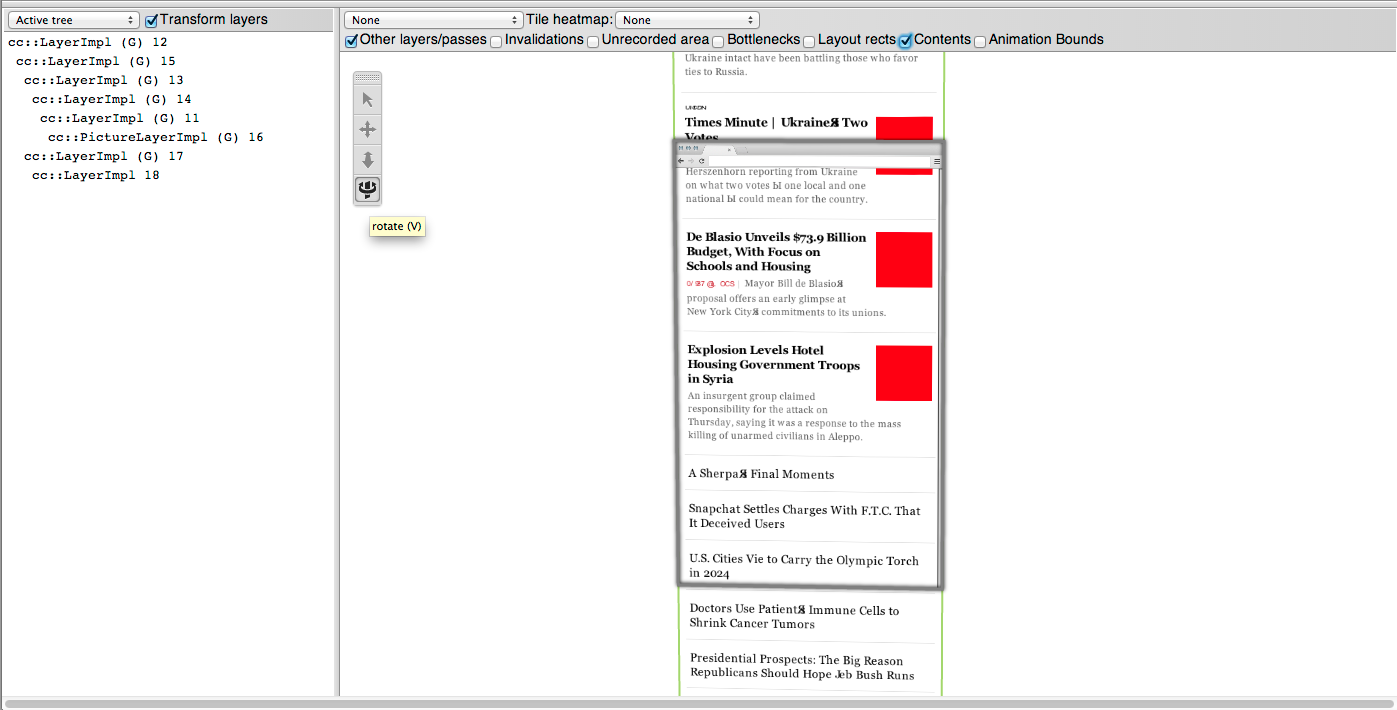The image size is (1397, 710).
Task: Uncheck the Transform layers checkbox
Action: point(152,20)
